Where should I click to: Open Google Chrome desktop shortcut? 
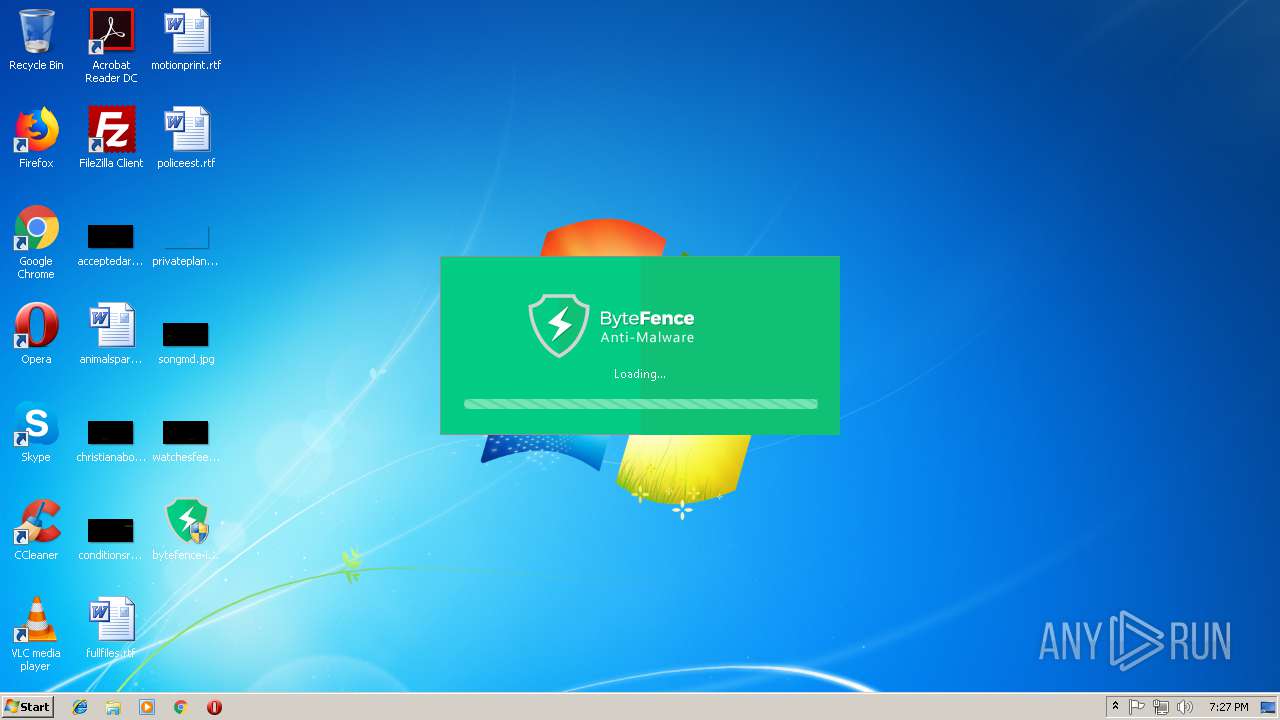(x=36, y=242)
